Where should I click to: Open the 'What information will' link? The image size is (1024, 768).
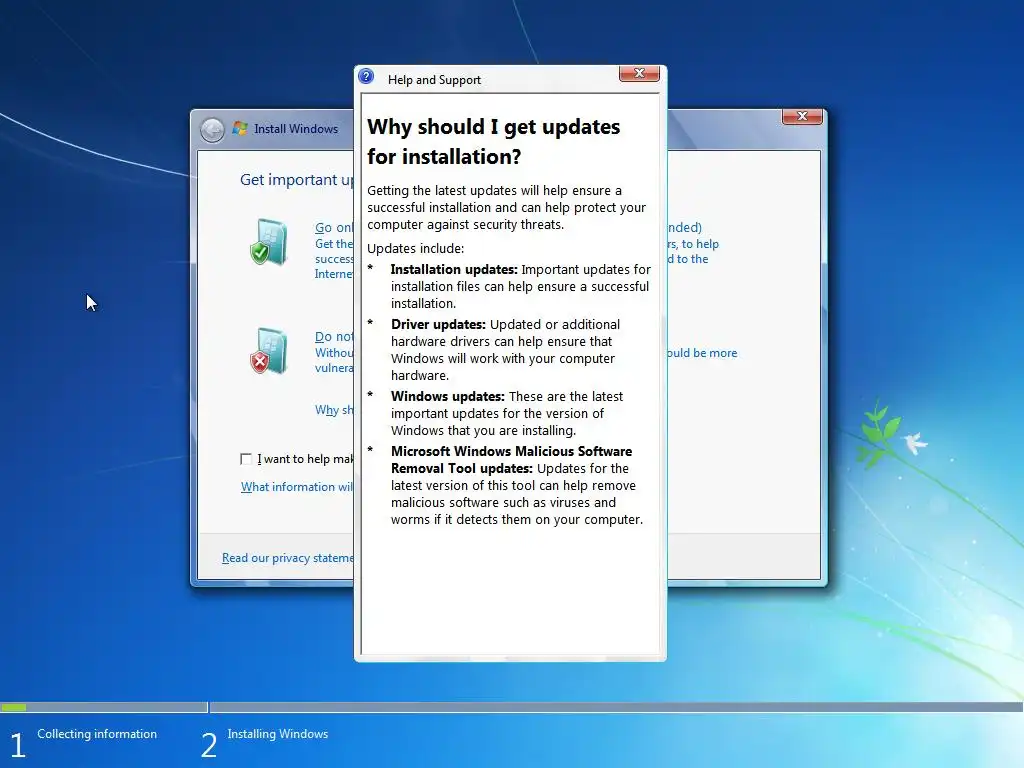(x=297, y=487)
